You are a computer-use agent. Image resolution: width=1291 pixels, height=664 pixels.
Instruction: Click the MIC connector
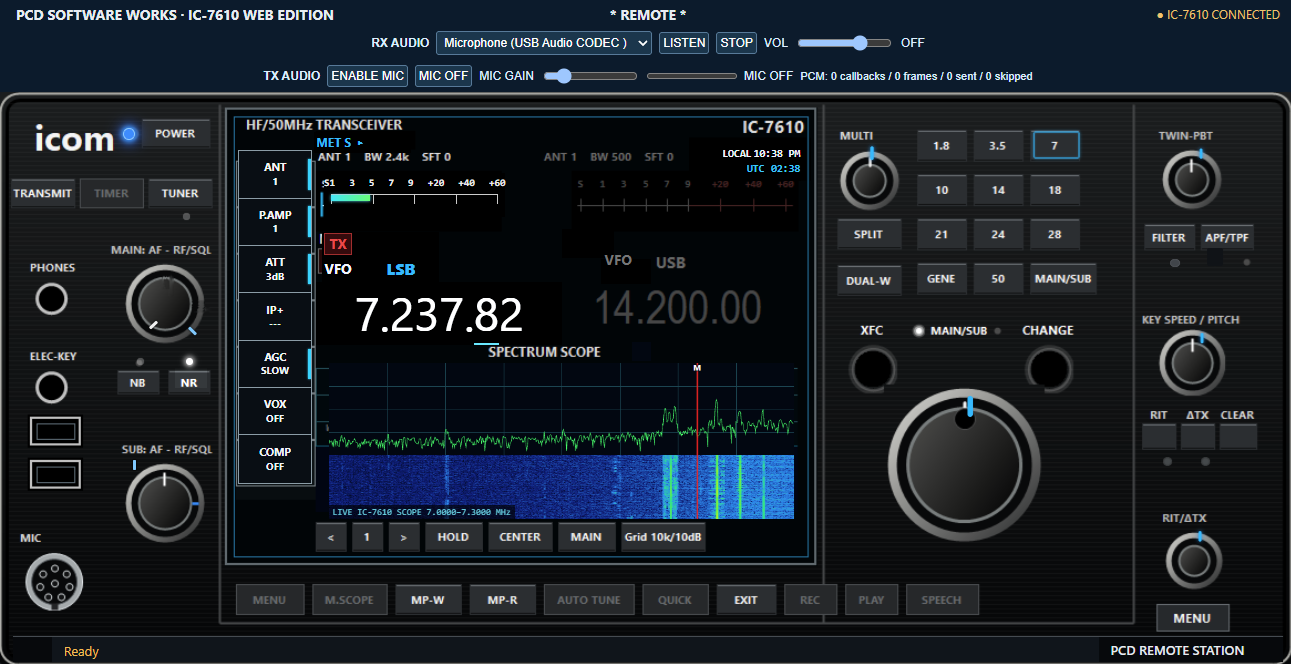click(54, 582)
